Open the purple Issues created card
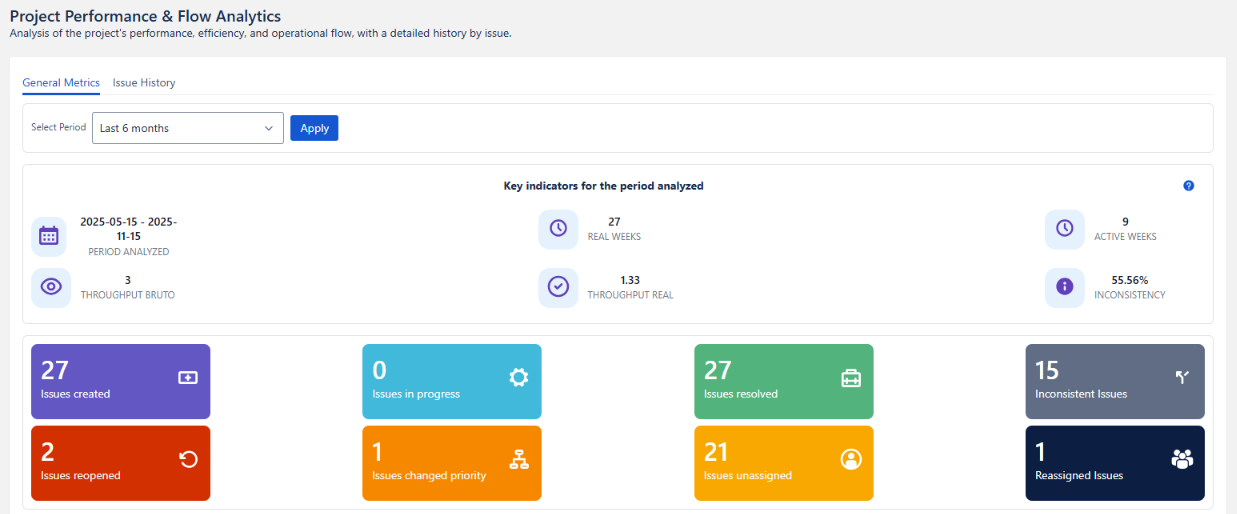This screenshot has height=514, width=1237. (x=120, y=381)
